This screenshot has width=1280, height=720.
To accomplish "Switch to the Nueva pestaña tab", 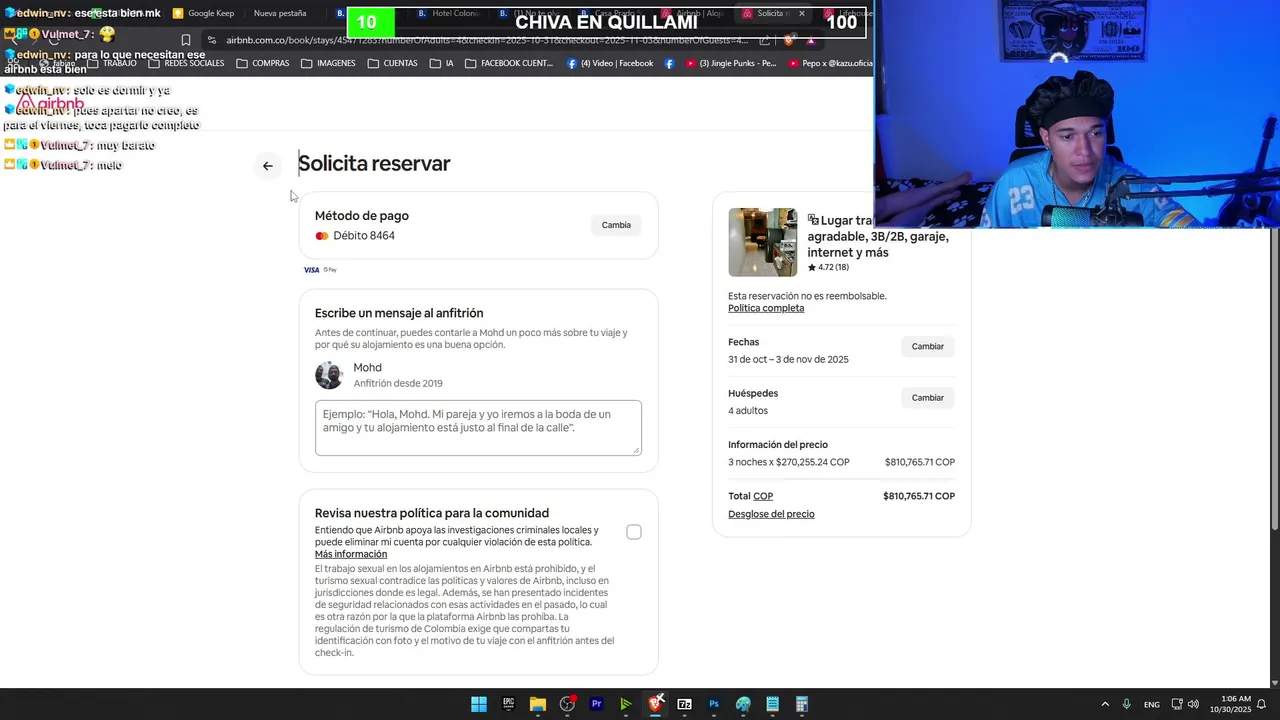I will (280, 13).
